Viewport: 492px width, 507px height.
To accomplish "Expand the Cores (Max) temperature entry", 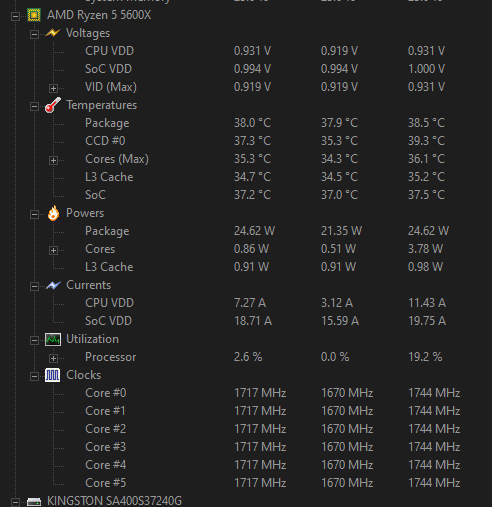I will pyautogui.click(x=53, y=160).
